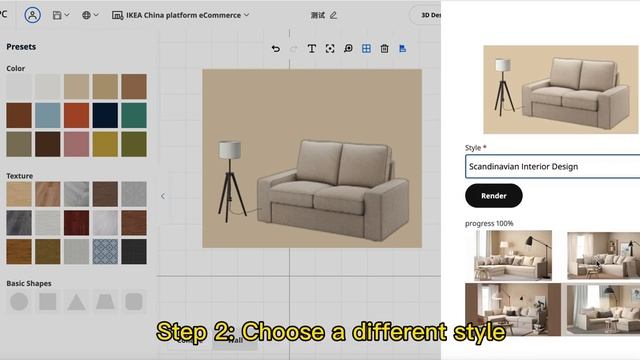Insert the rounded square basic shape
Viewport: 640px width, 360px height.
[134, 302]
